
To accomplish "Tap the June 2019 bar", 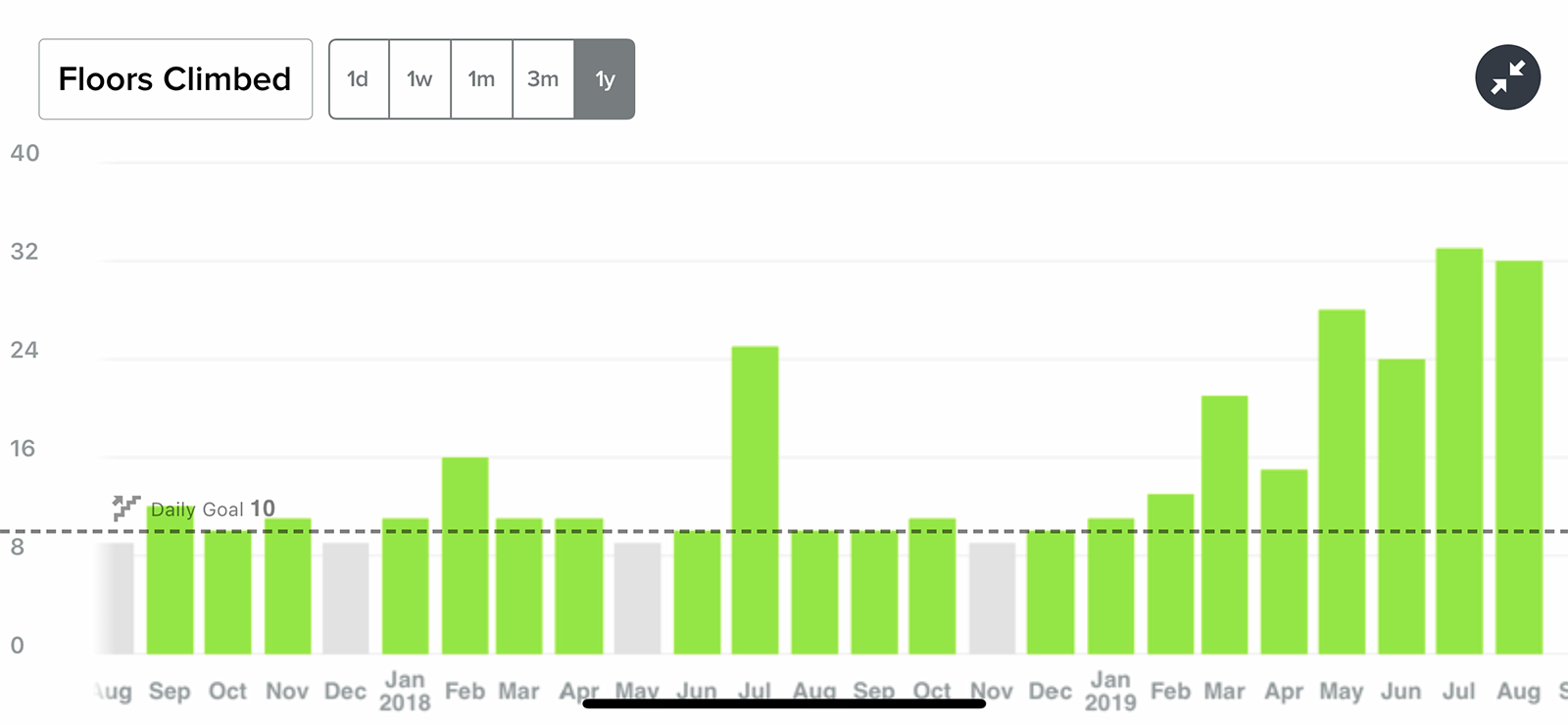I will (x=1400, y=506).
